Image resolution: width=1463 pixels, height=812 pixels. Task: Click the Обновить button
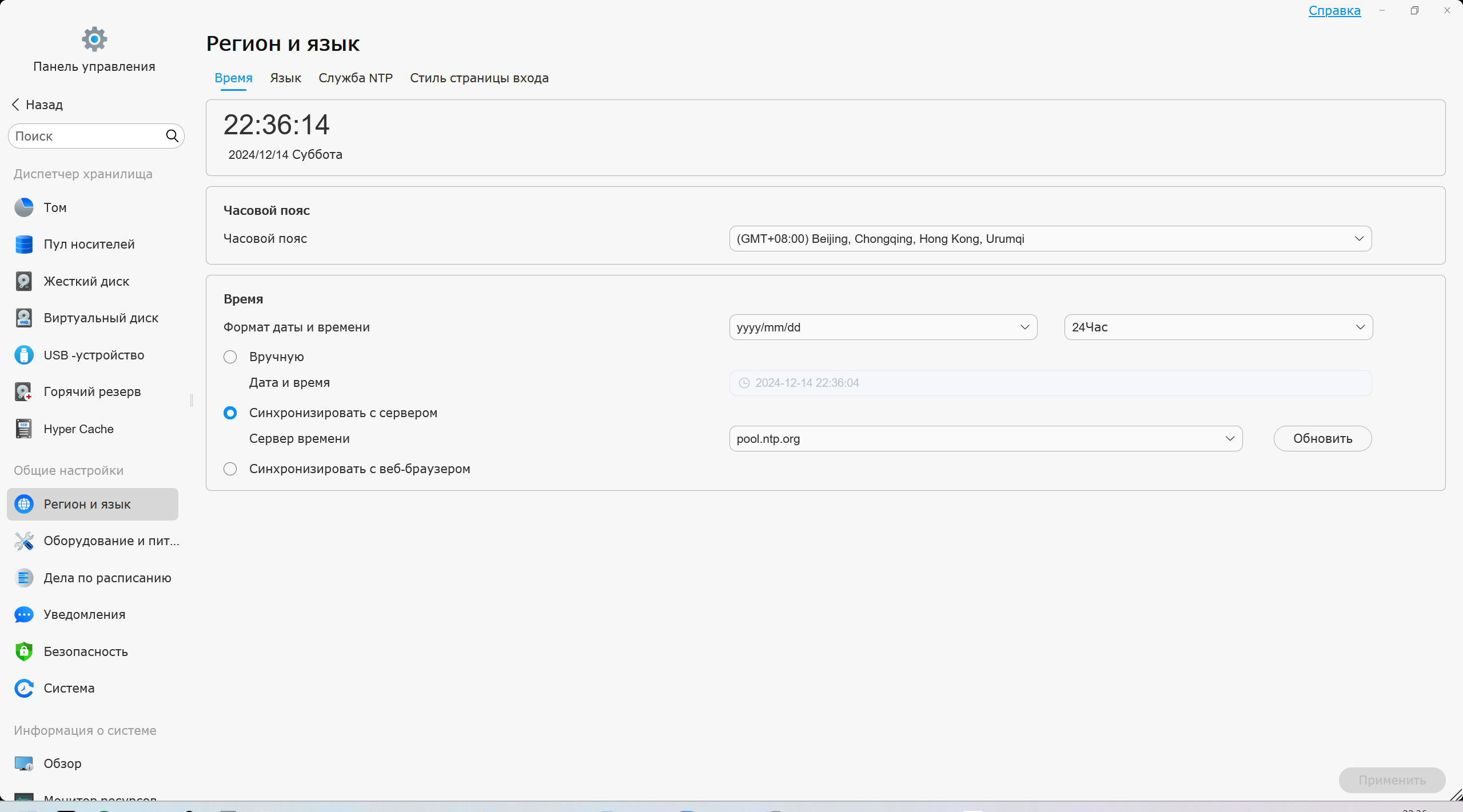click(1322, 439)
